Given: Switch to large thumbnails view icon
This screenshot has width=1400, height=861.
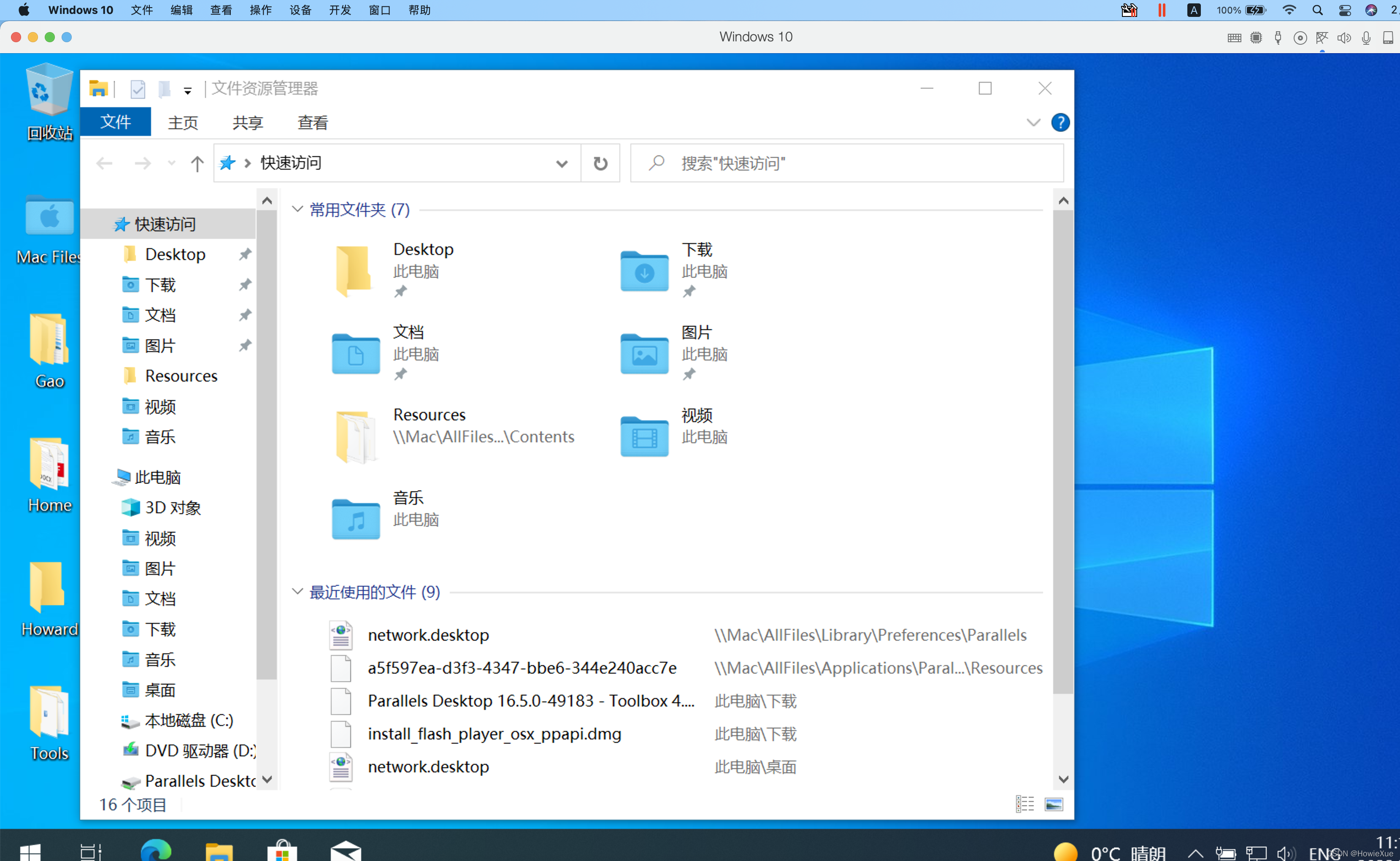Looking at the screenshot, I should click(1054, 804).
